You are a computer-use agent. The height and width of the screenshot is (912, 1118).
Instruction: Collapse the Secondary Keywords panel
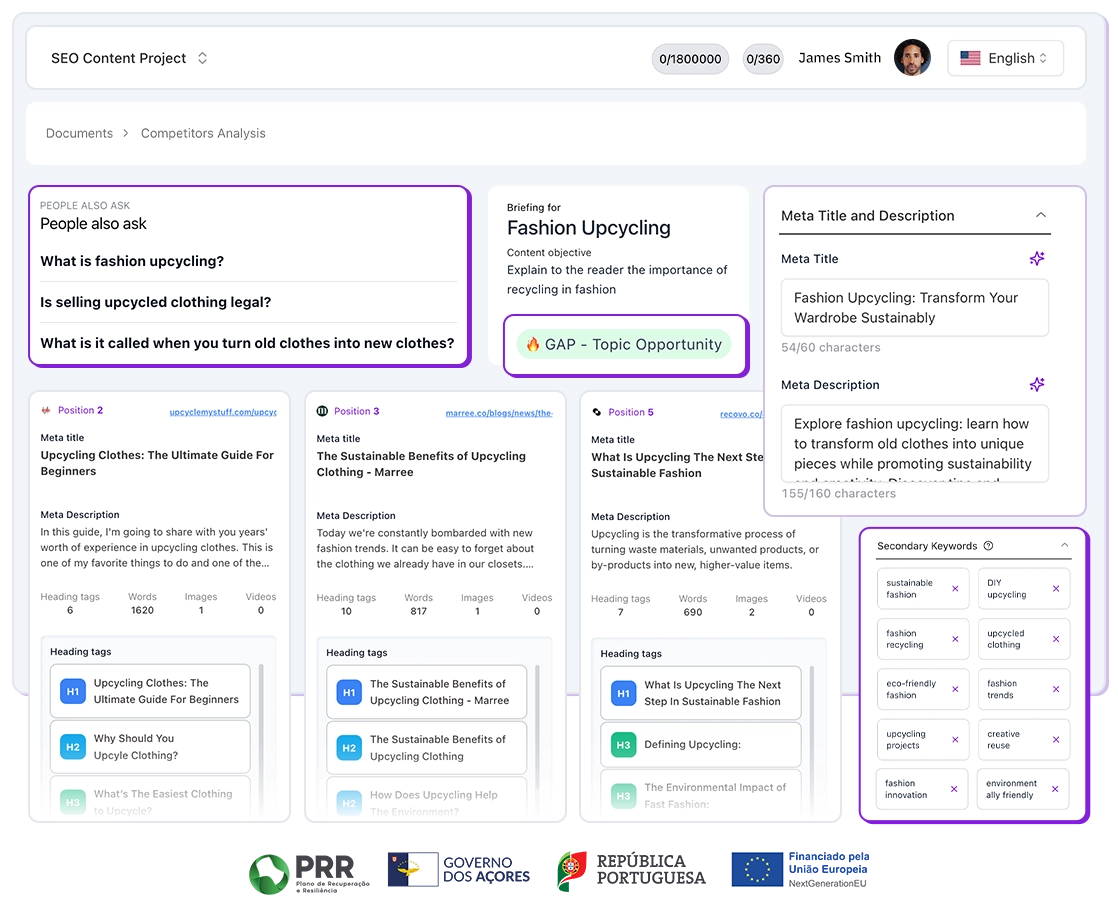point(1065,545)
